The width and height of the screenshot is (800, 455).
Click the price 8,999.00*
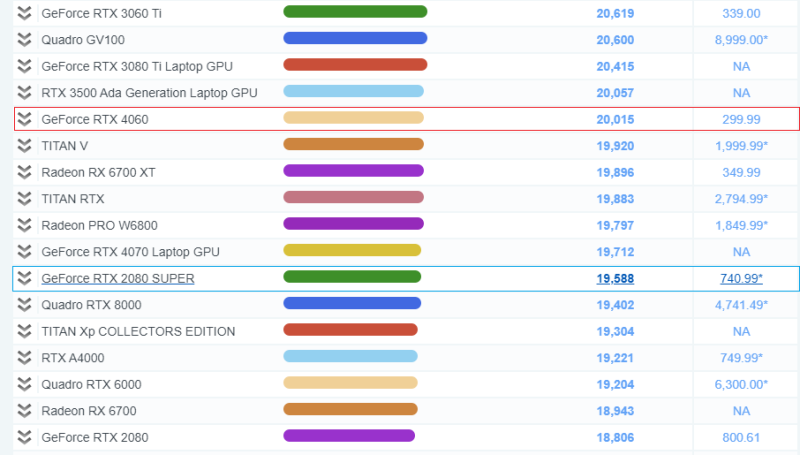(741, 40)
